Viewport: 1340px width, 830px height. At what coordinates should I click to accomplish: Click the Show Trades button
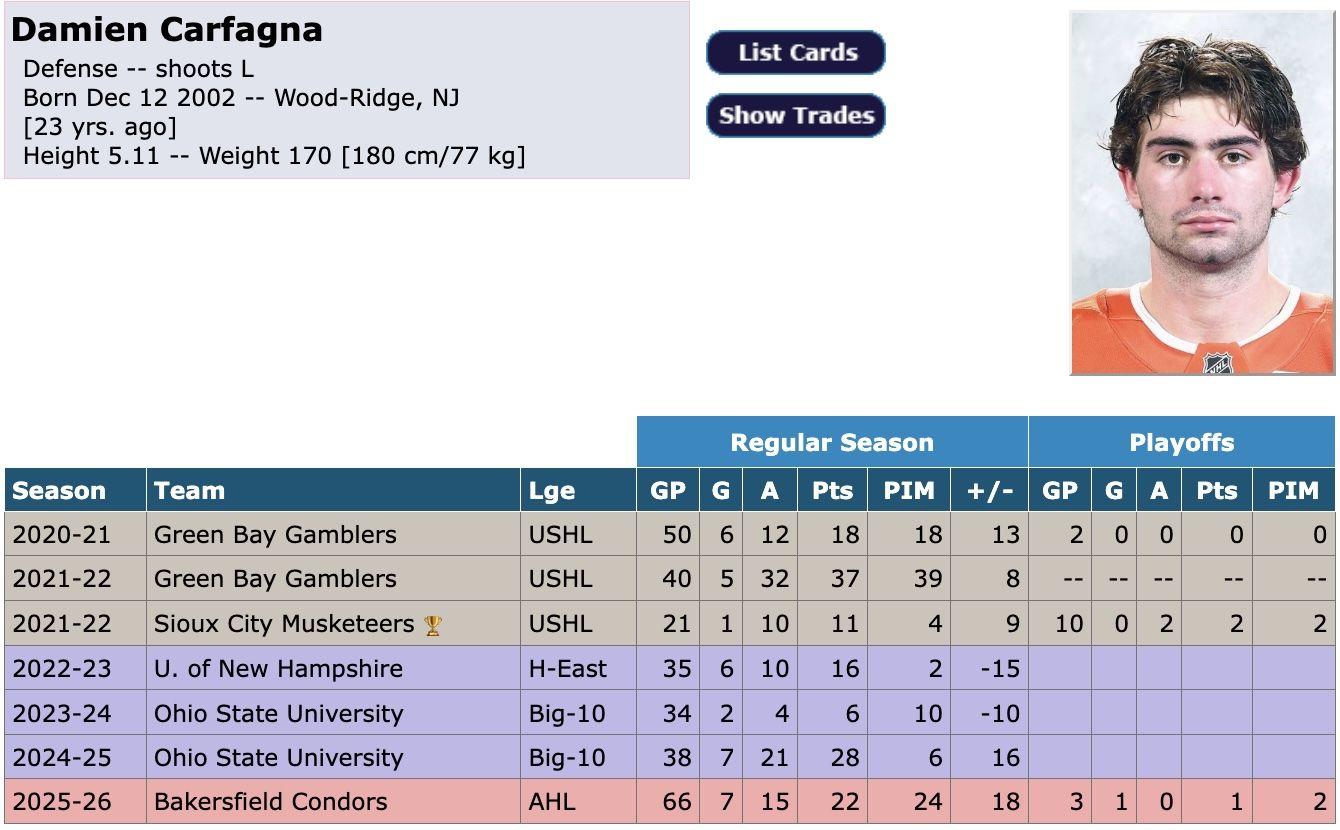coord(796,115)
